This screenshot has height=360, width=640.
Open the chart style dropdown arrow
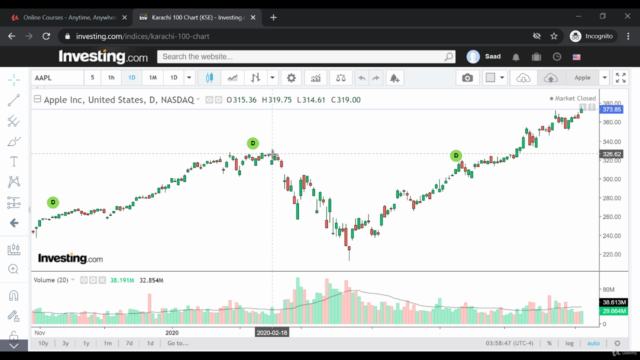click(272, 78)
